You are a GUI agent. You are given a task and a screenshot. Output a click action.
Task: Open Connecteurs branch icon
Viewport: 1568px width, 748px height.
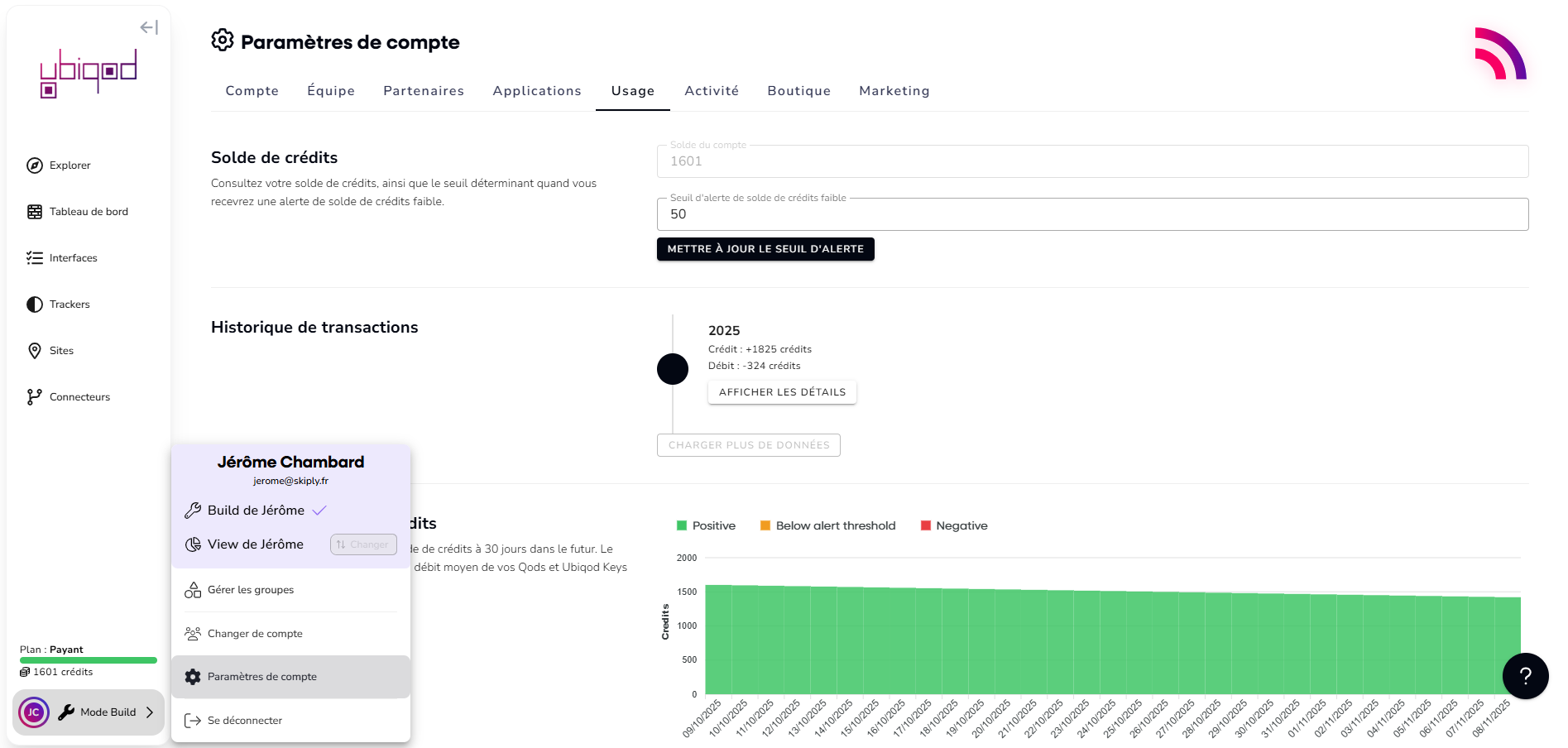click(x=35, y=397)
